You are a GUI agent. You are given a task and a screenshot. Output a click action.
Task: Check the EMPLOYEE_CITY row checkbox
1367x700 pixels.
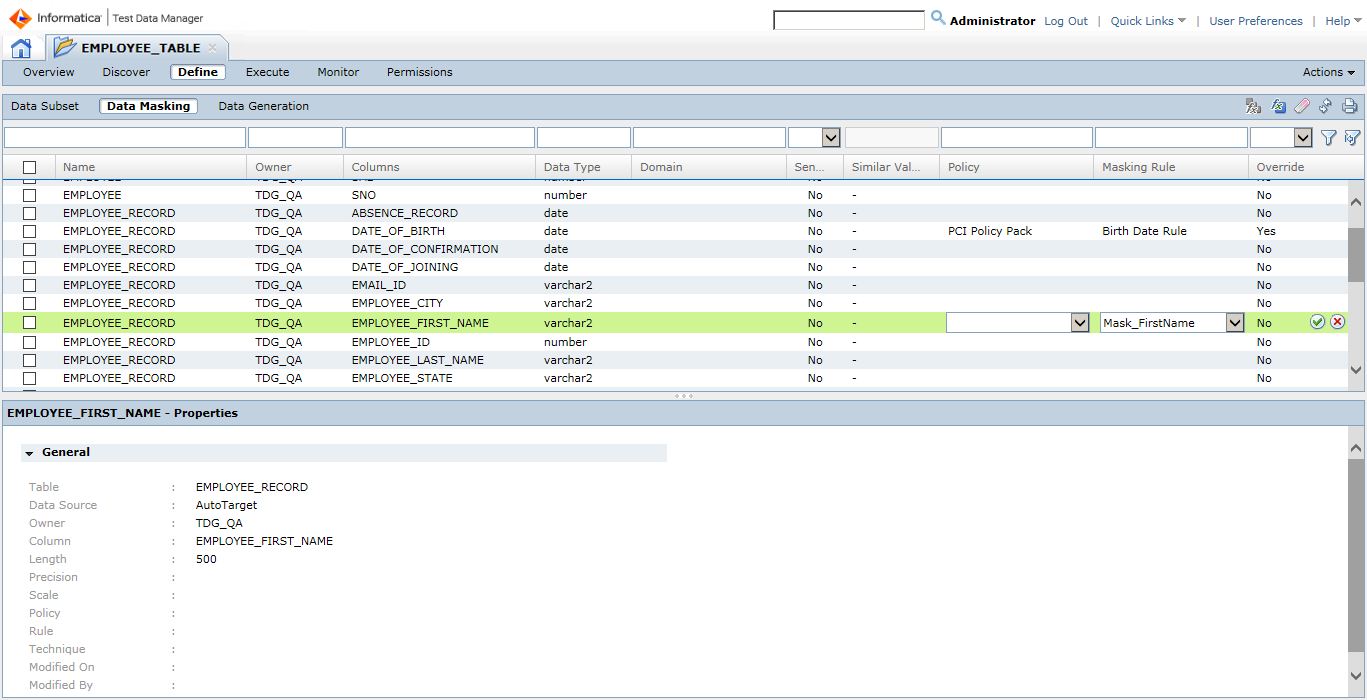tap(29, 303)
